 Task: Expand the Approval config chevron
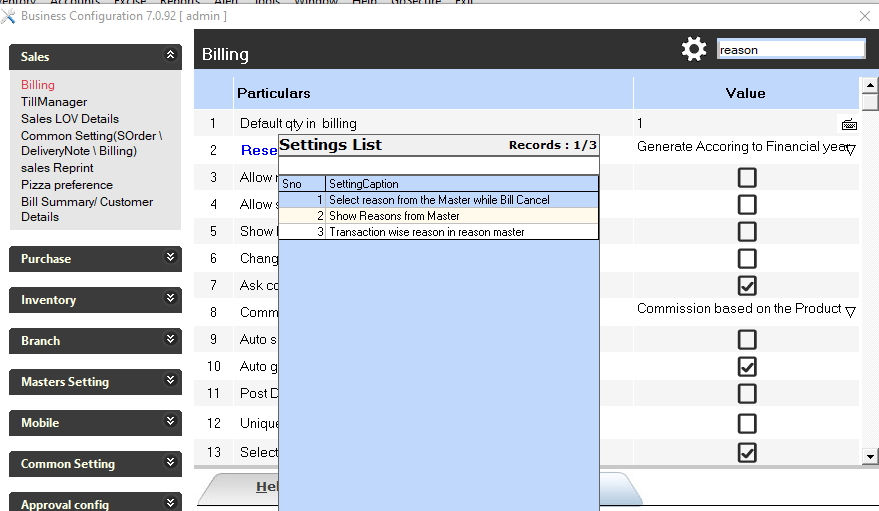(x=171, y=503)
